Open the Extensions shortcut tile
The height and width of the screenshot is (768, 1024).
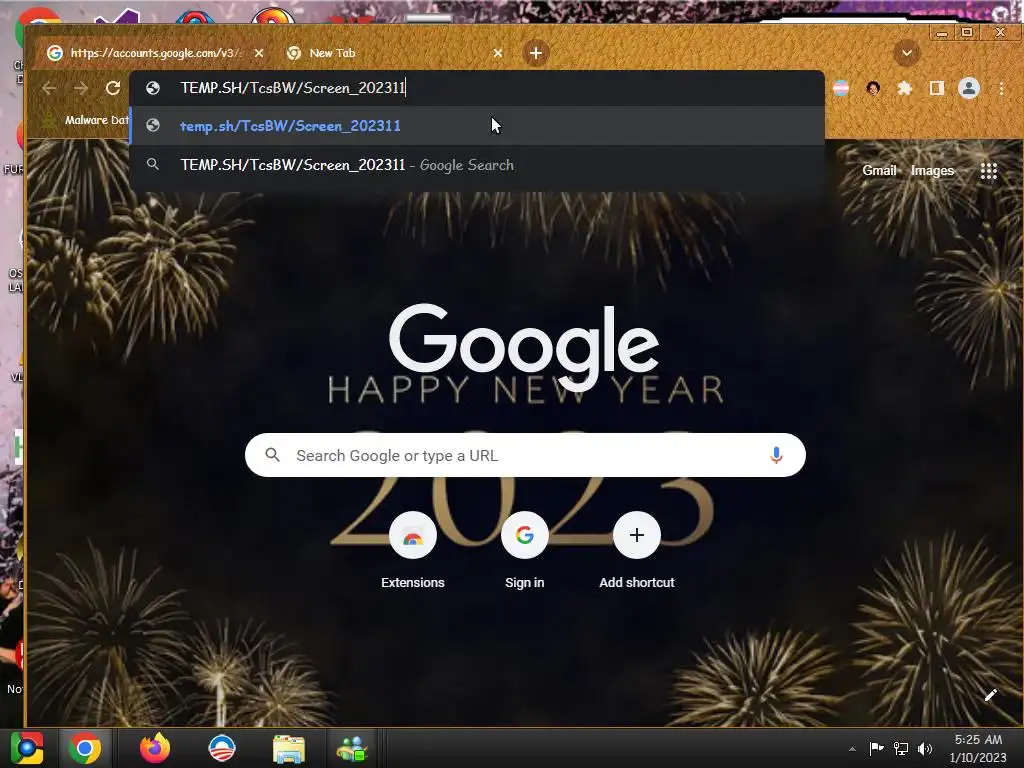pos(413,552)
